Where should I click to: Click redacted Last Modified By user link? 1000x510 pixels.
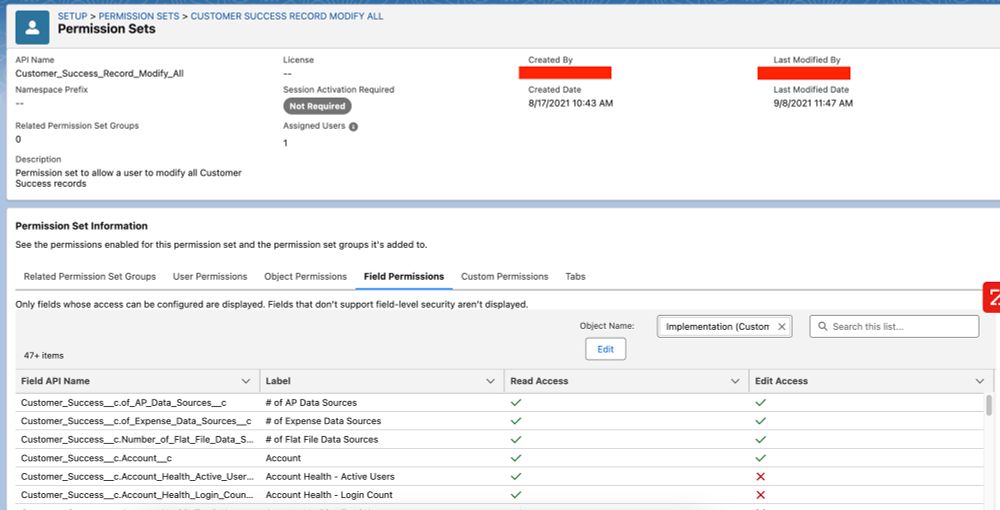804,73
